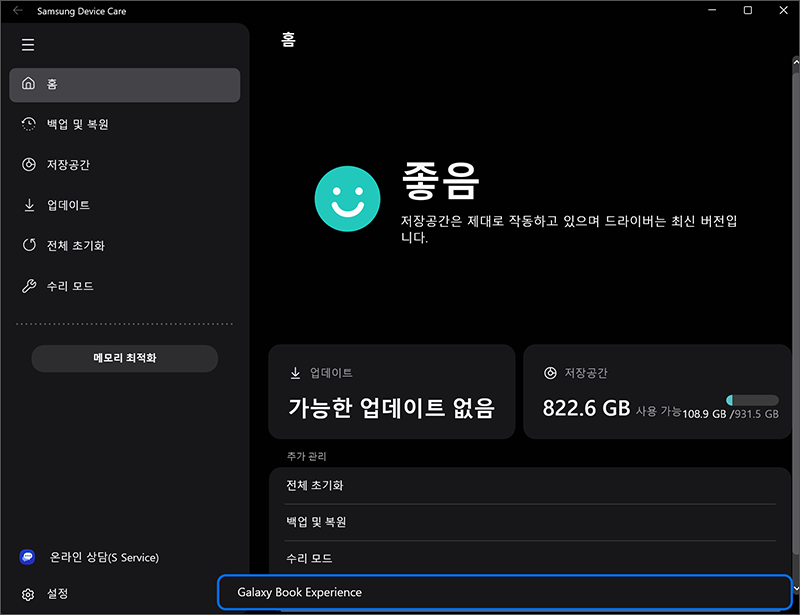
Task: Collapse the sidebar with the hamburger menu
Action: click(28, 44)
